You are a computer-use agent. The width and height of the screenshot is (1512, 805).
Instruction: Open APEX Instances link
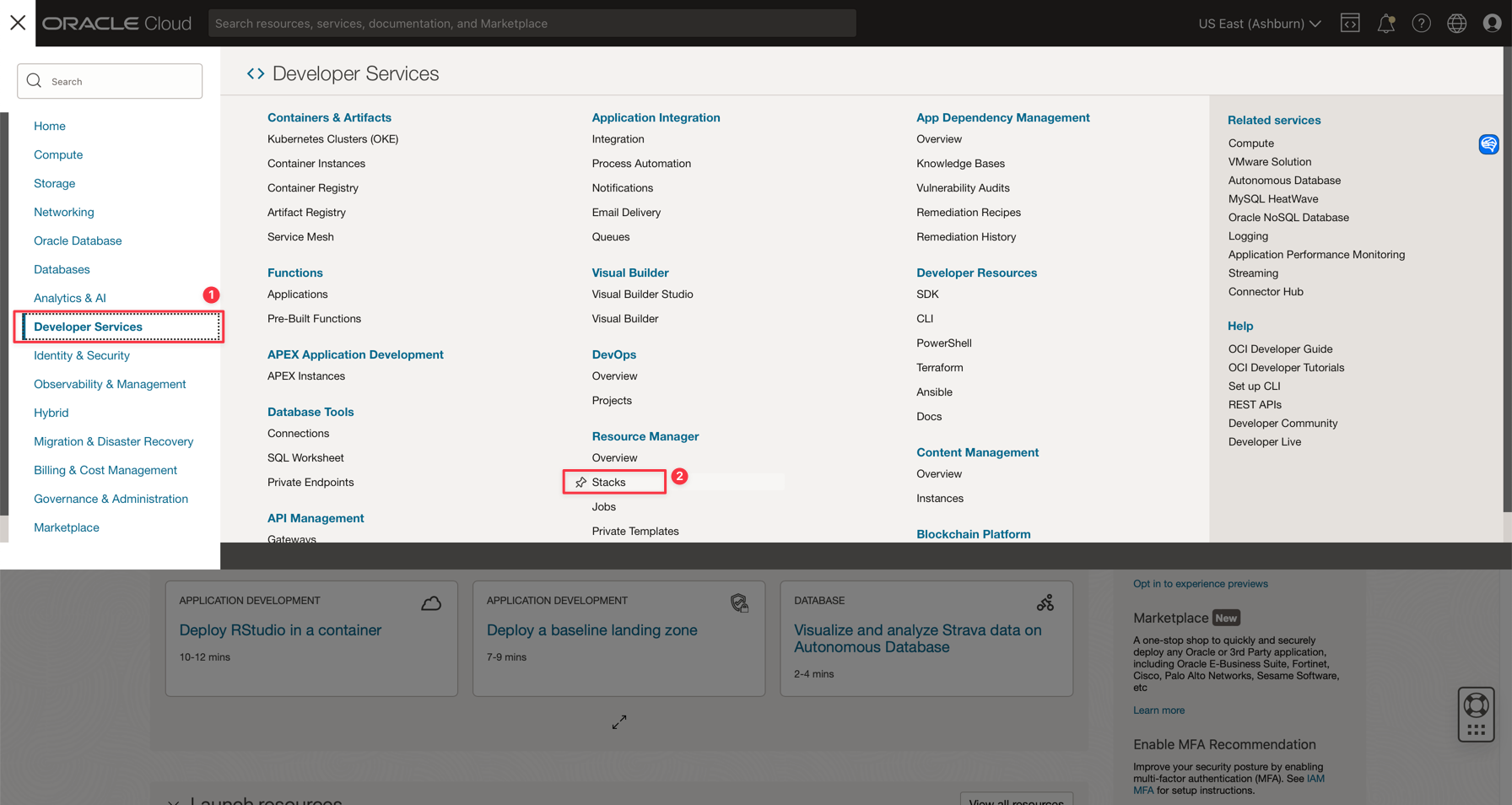[306, 376]
